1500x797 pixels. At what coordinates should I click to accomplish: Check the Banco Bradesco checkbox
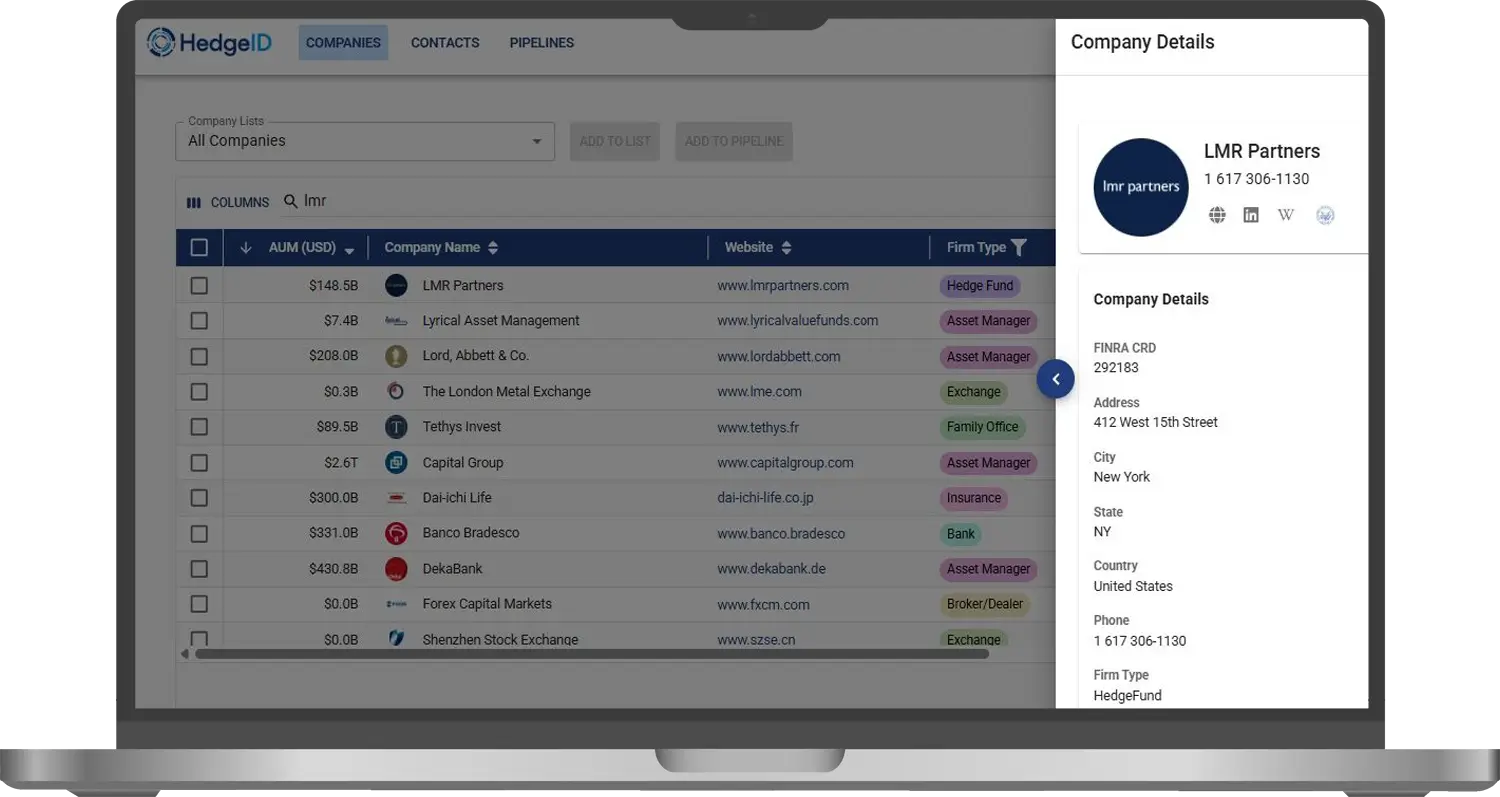point(199,533)
